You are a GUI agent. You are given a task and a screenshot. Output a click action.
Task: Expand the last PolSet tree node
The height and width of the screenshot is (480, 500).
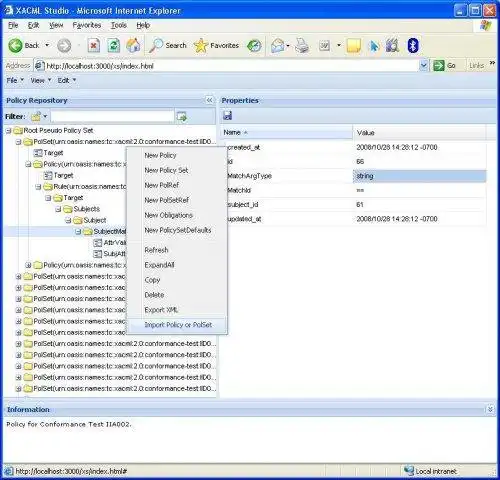(x=19, y=389)
